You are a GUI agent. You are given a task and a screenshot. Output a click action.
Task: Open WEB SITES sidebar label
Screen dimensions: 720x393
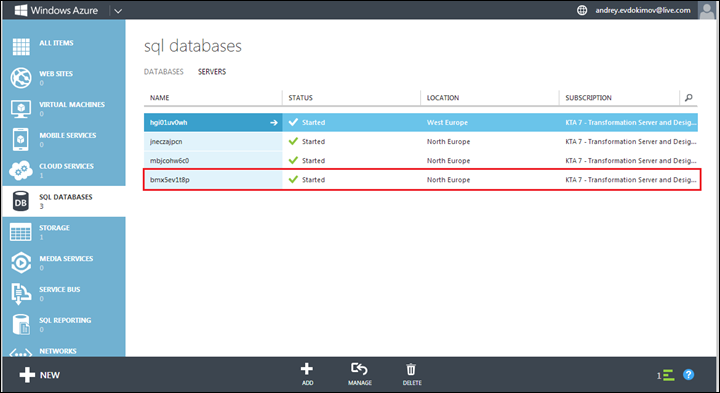(56, 73)
